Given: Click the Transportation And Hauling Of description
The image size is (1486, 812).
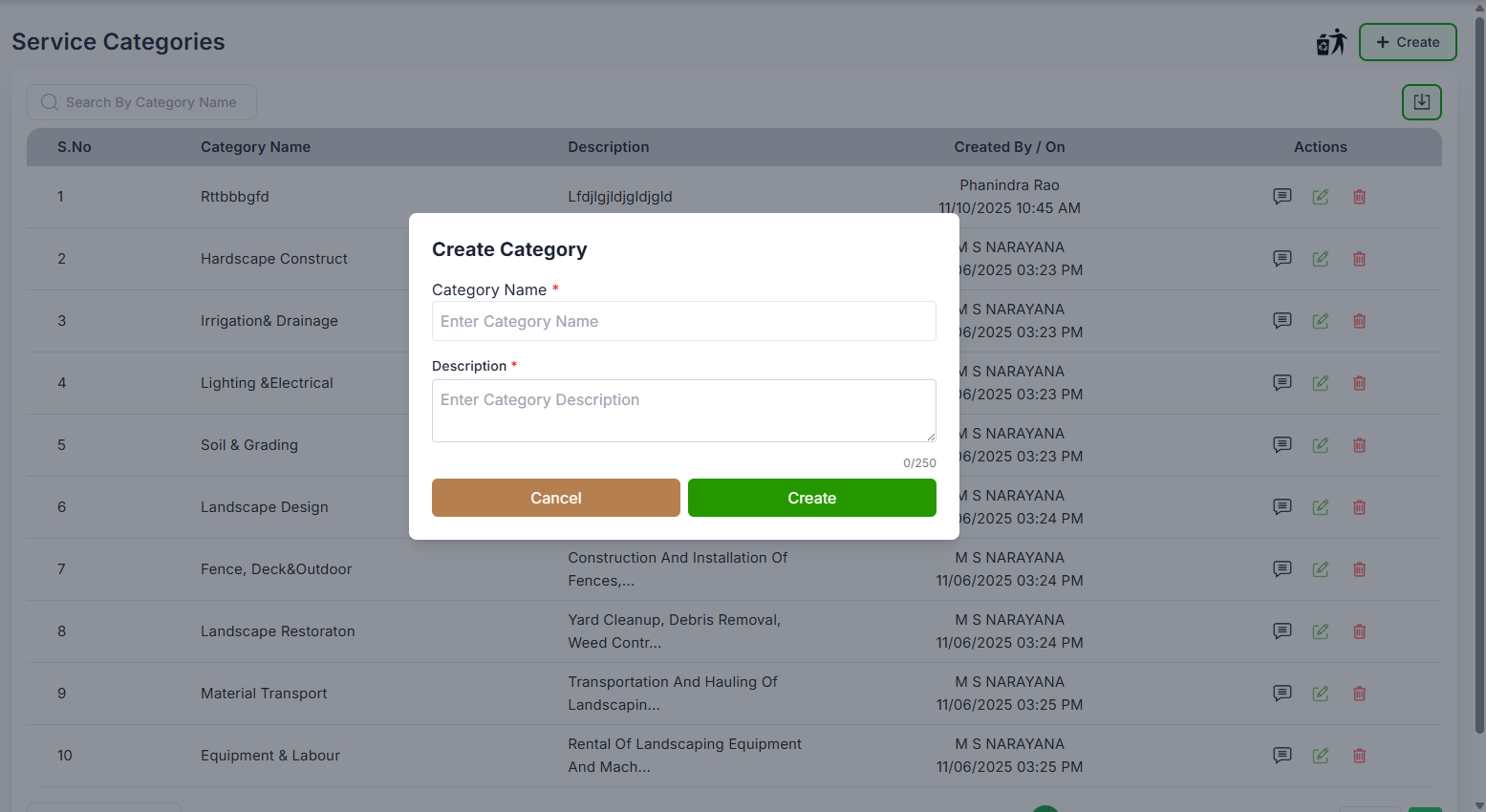Looking at the screenshot, I should click(x=673, y=694).
